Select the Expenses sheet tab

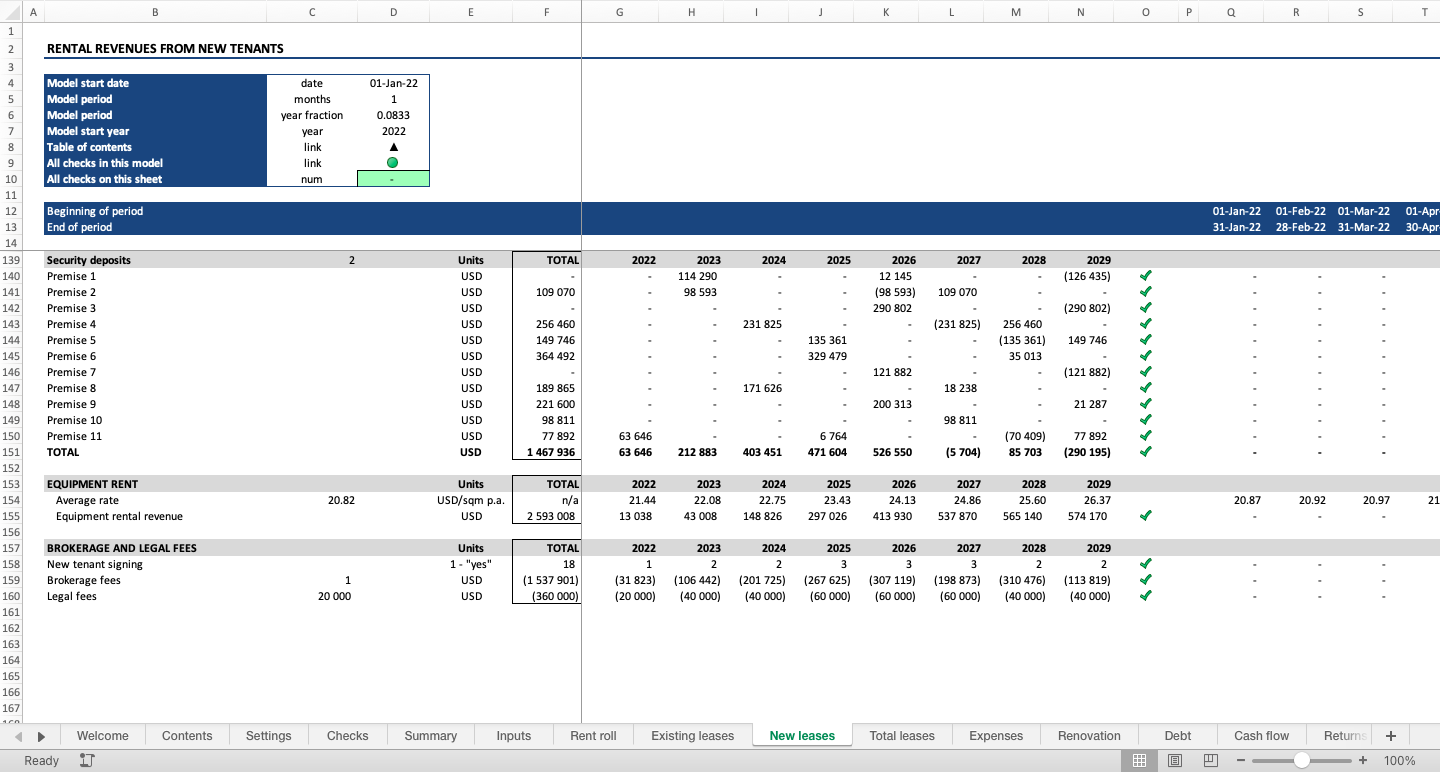coord(995,735)
